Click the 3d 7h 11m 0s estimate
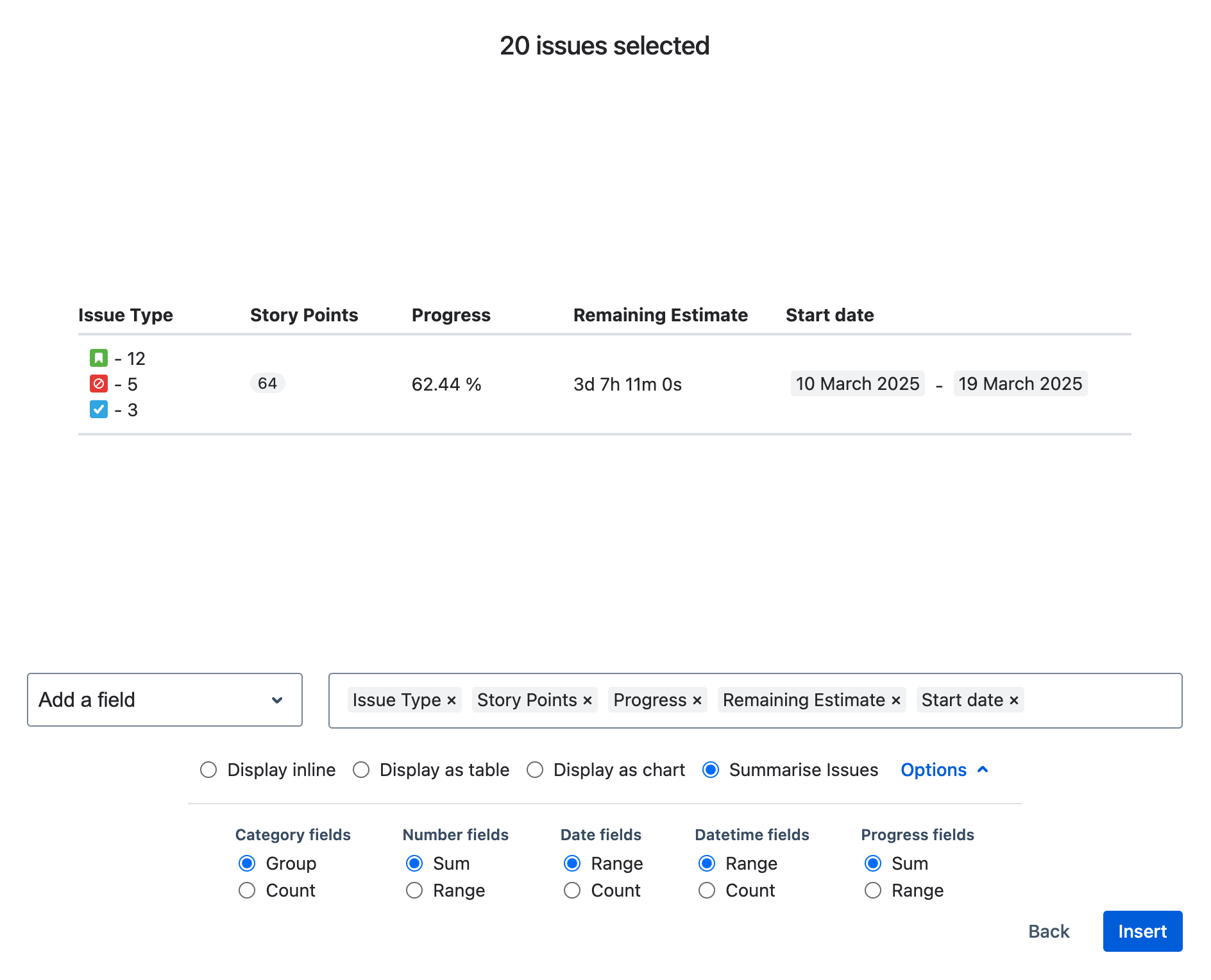The height and width of the screenshot is (980, 1211). tap(627, 384)
